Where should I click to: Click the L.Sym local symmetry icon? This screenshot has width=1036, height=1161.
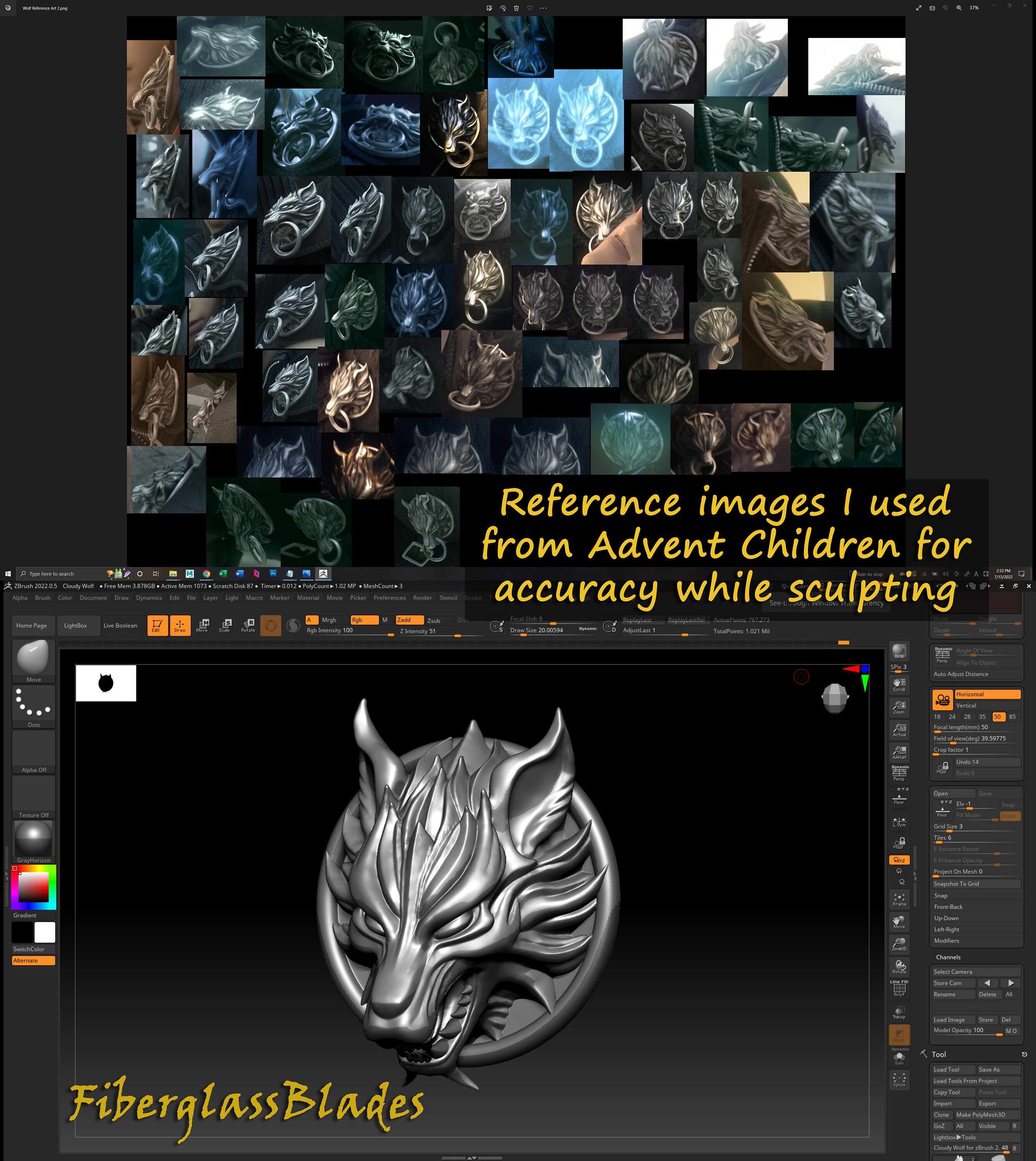coord(899,821)
